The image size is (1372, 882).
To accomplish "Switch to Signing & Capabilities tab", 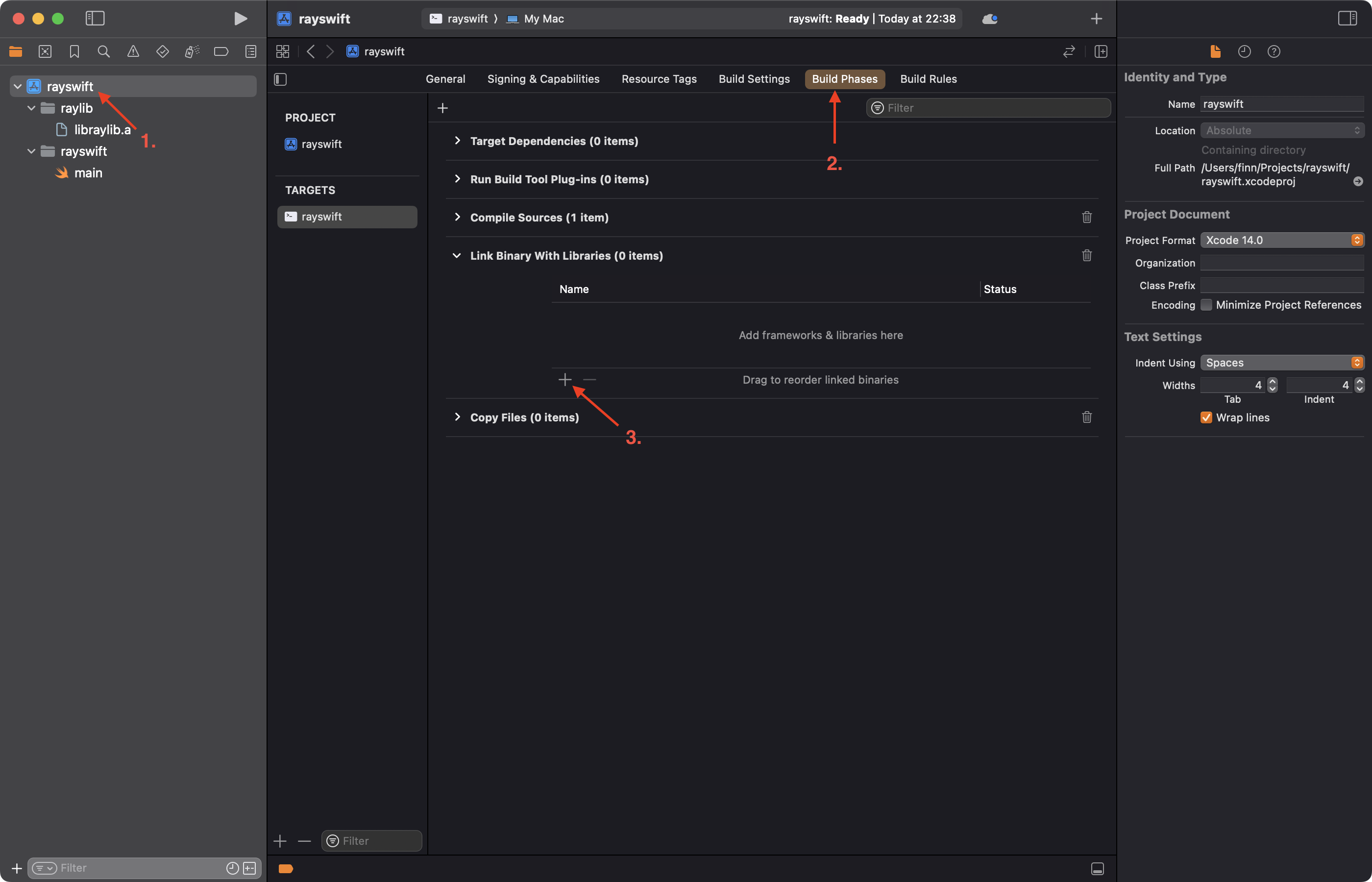I will (x=543, y=79).
